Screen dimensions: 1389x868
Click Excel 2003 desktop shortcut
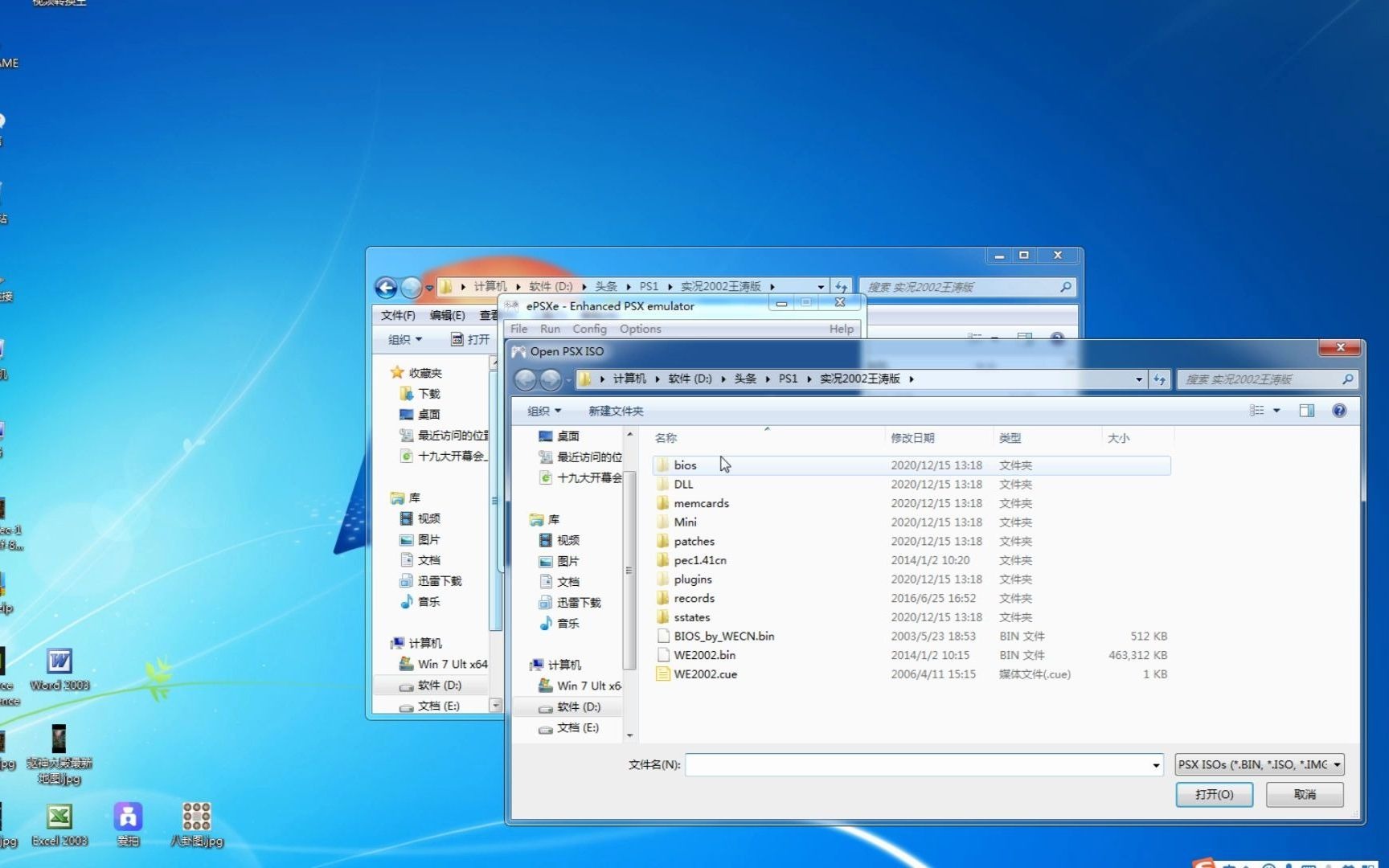click(59, 825)
